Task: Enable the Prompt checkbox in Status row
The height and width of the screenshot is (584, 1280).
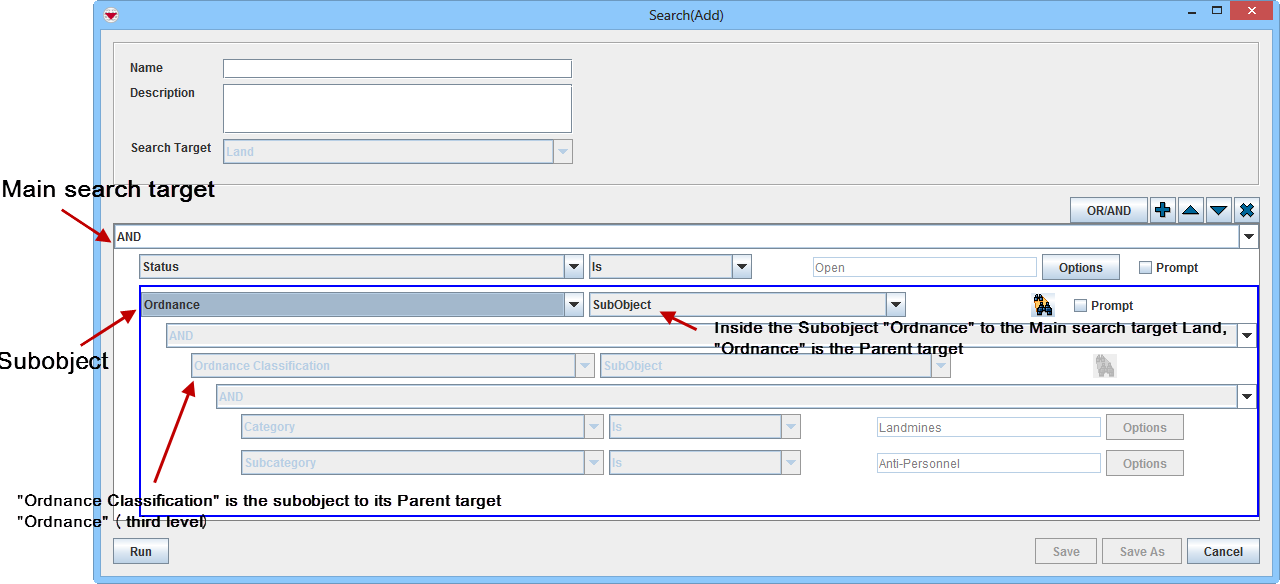Action: [1145, 267]
